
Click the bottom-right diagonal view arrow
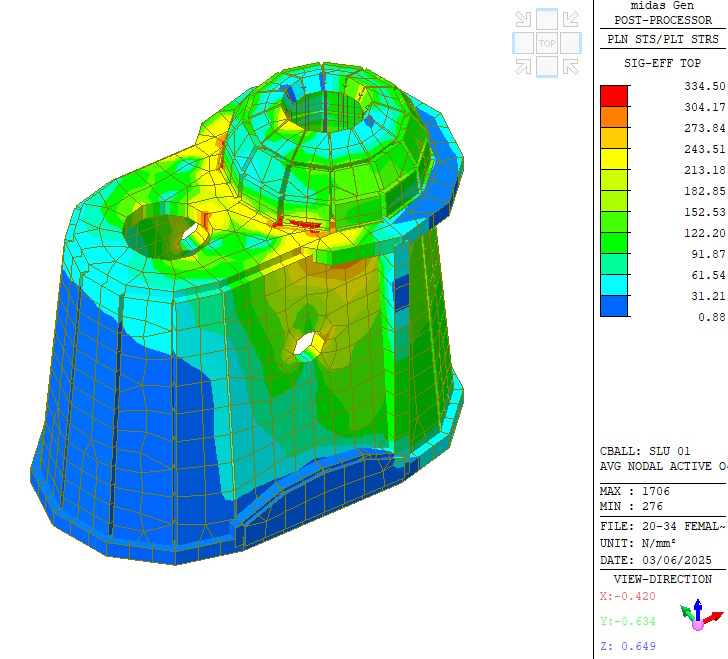point(570,66)
